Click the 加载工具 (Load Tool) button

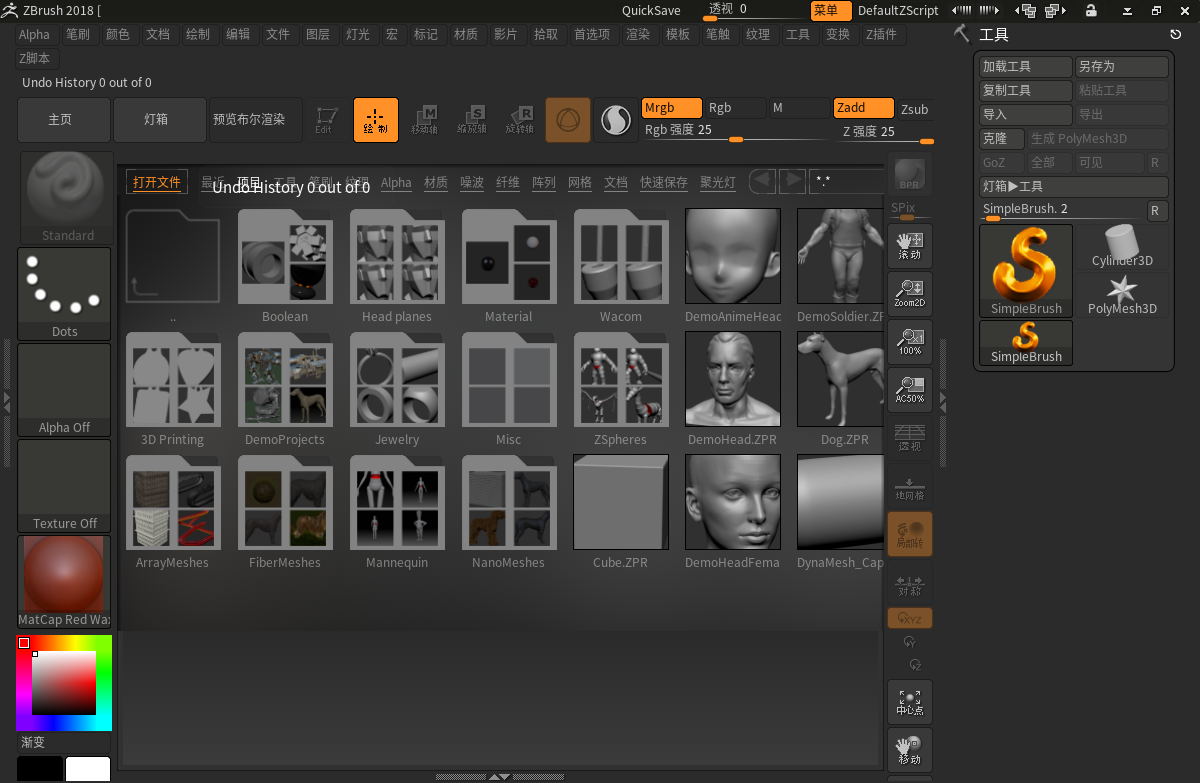(1025, 67)
